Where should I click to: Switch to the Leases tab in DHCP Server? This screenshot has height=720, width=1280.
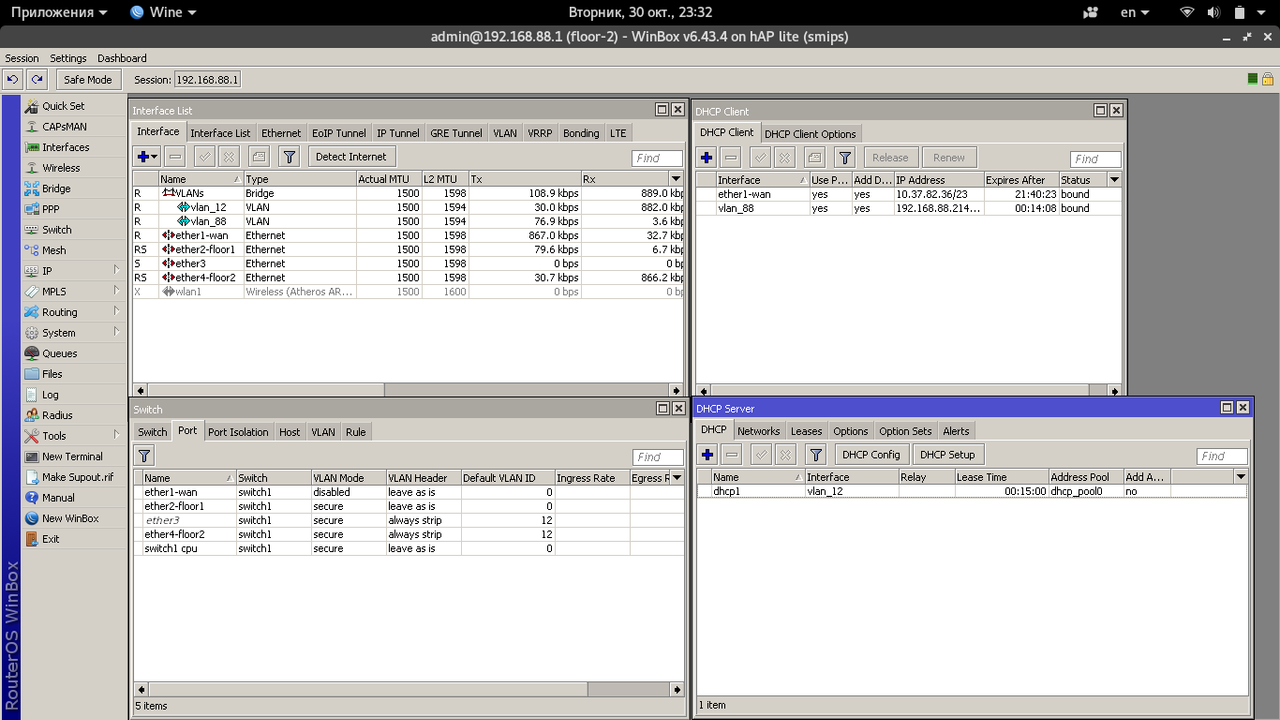806,431
